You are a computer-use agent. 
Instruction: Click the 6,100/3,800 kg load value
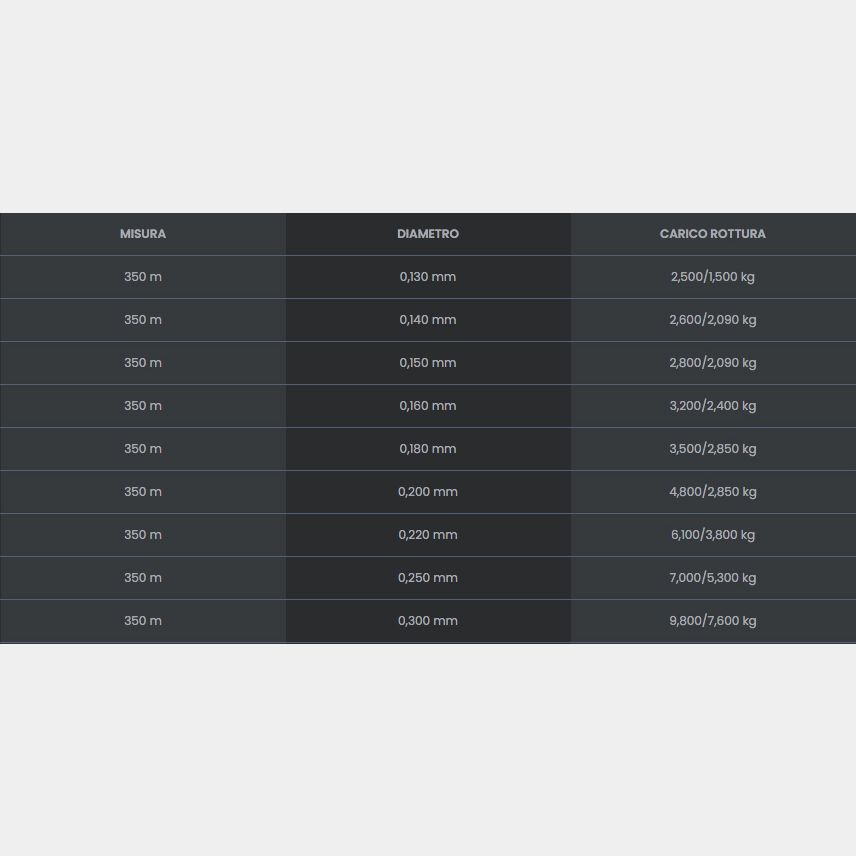coord(713,535)
